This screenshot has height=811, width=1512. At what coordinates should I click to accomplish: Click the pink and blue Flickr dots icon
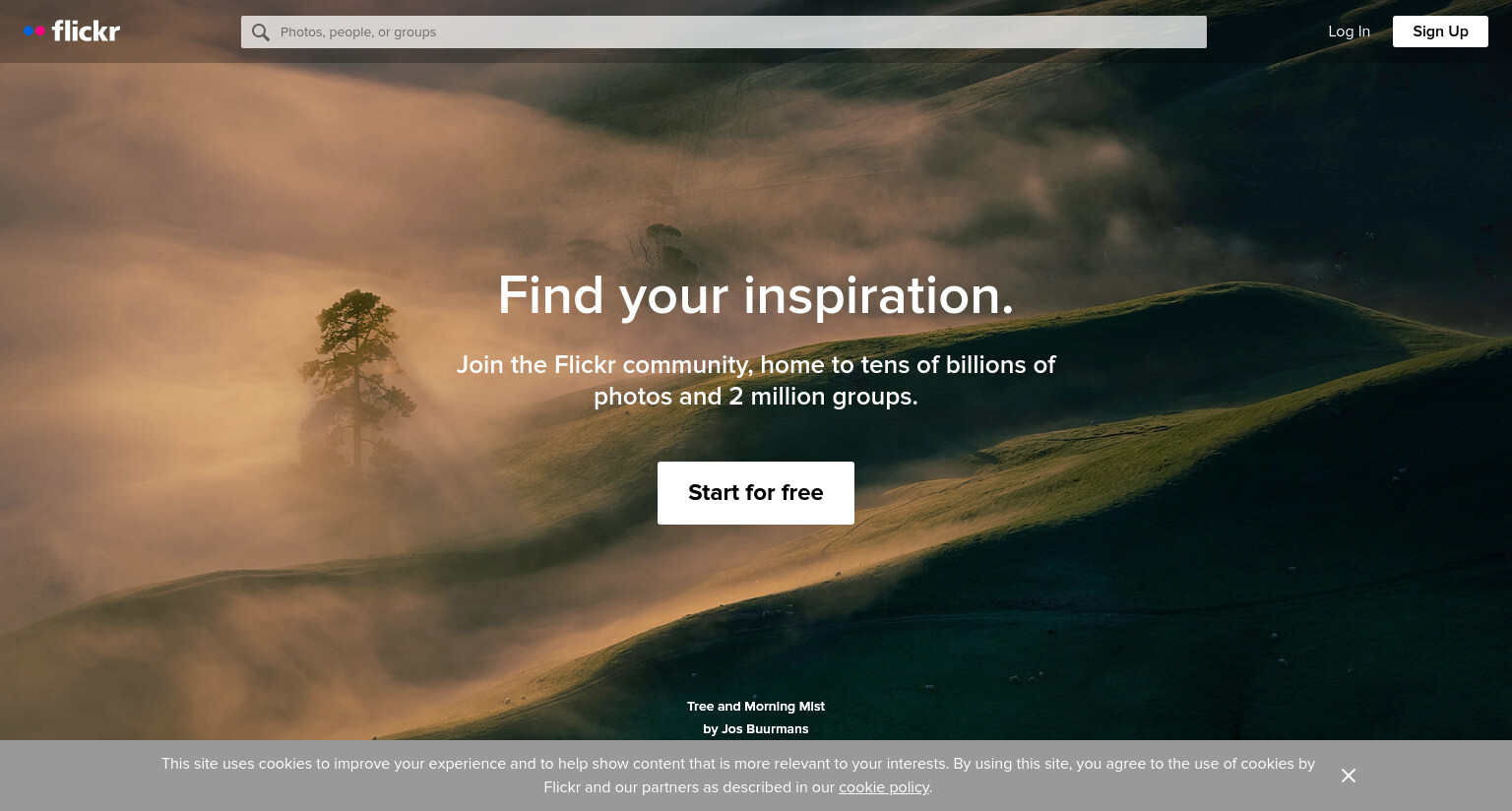34,31
